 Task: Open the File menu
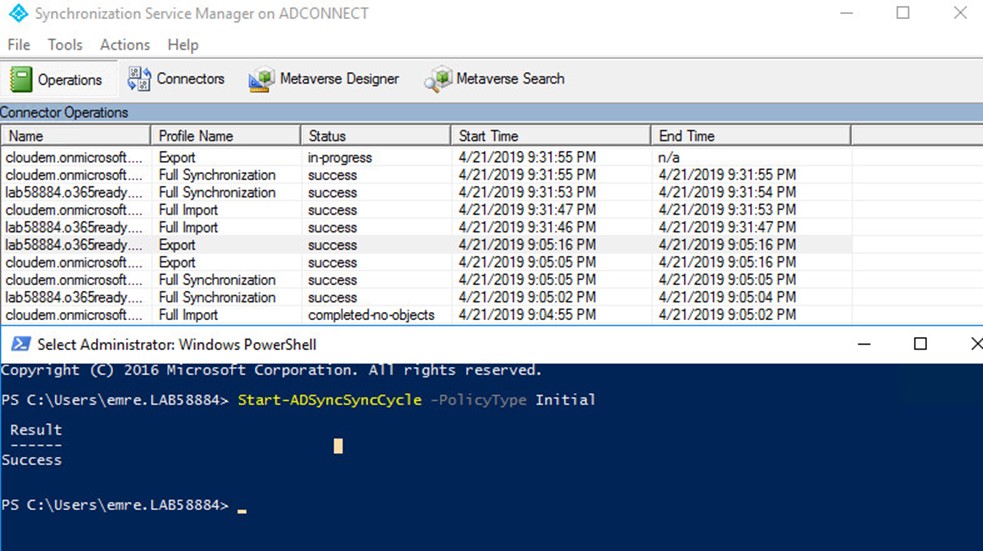pyautogui.click(x=18, y=45)
